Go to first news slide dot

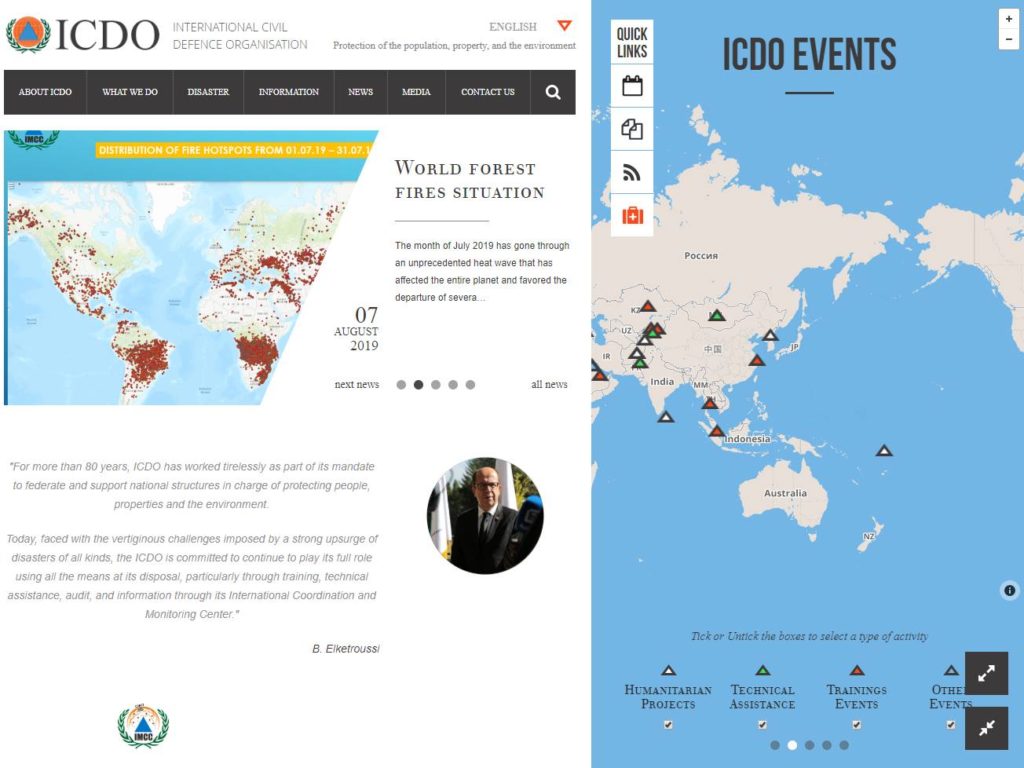pos(401,385)
